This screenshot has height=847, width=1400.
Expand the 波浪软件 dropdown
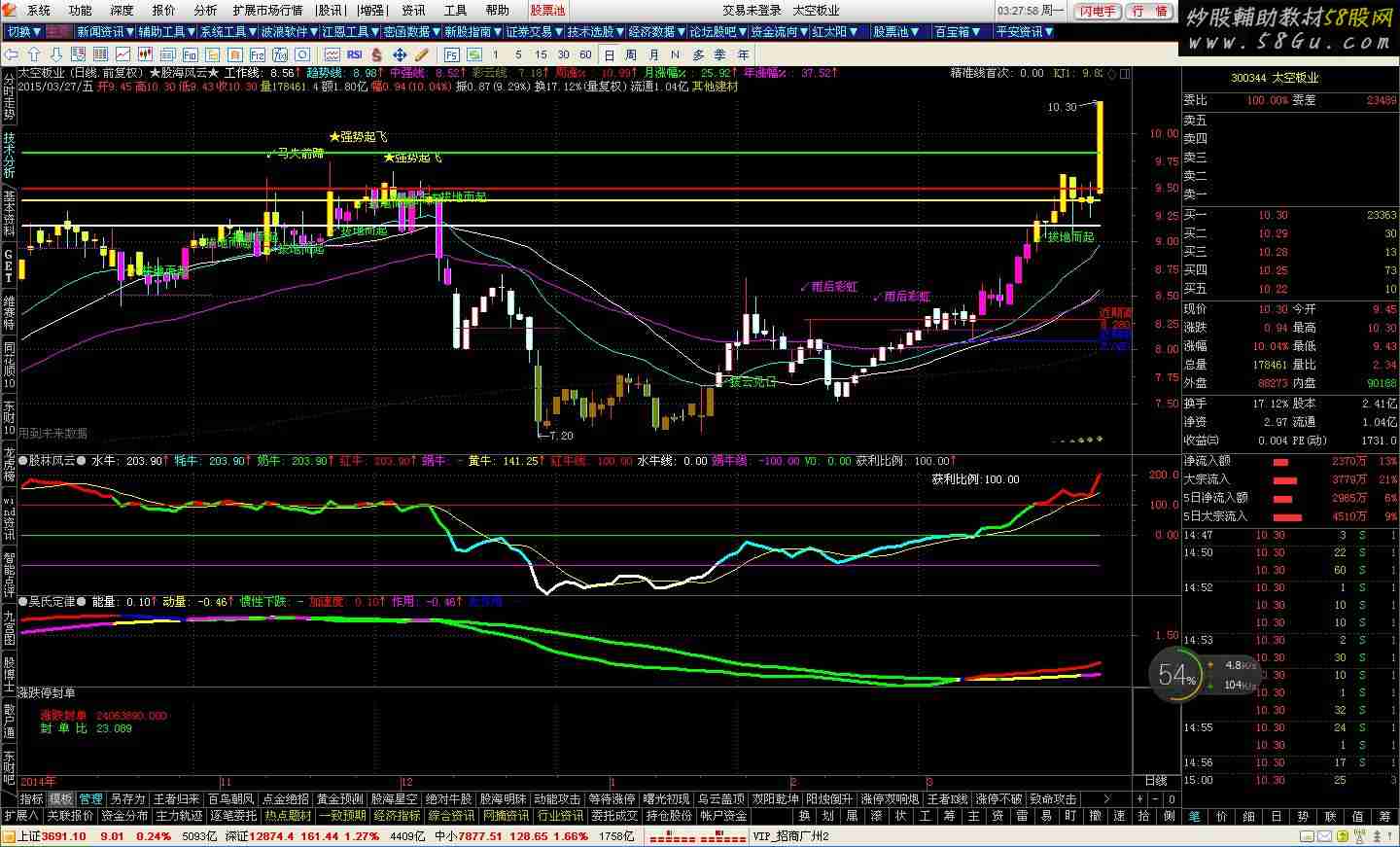point(289,31)
